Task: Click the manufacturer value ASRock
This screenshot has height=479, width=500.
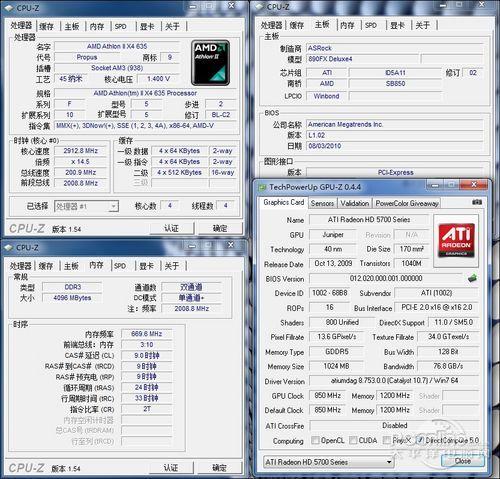Action: [x=394, y=48]
